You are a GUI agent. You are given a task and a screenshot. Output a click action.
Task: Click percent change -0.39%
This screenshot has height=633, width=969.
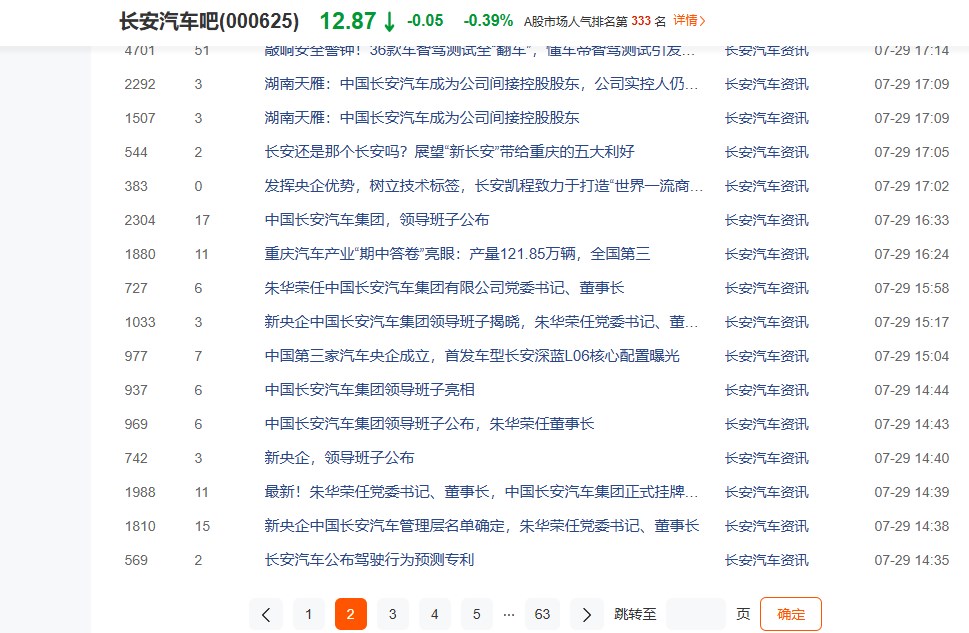[488, 20]
